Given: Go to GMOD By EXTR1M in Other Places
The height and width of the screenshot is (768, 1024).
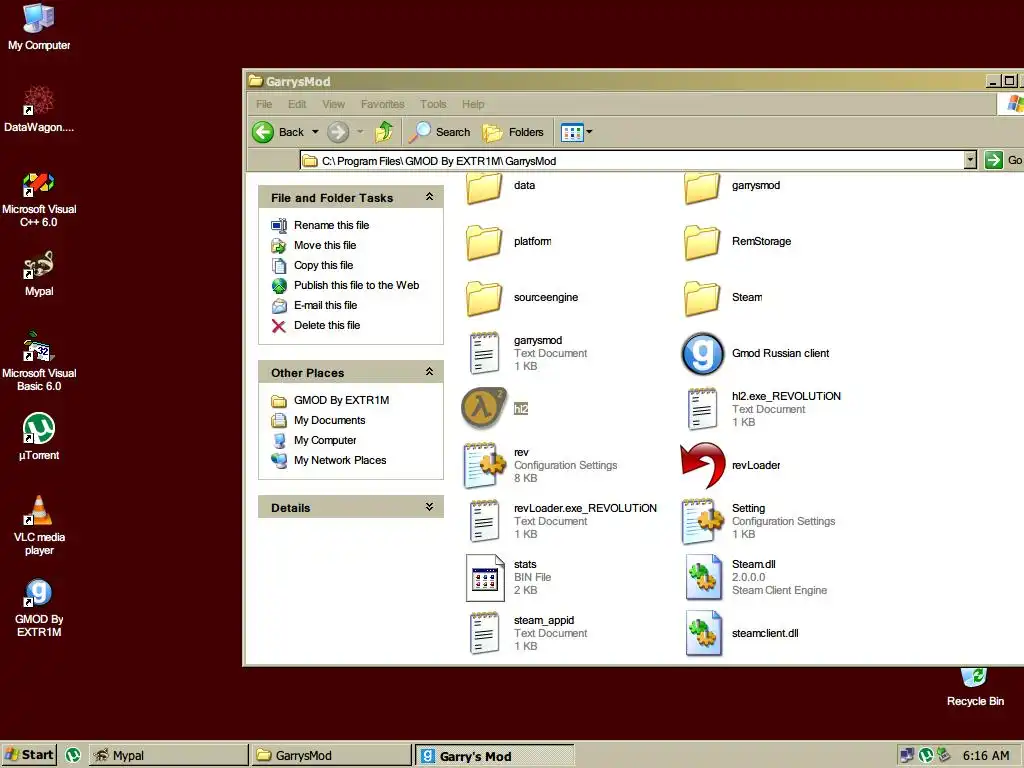Looking at the screenshot, I should (341, 400).
